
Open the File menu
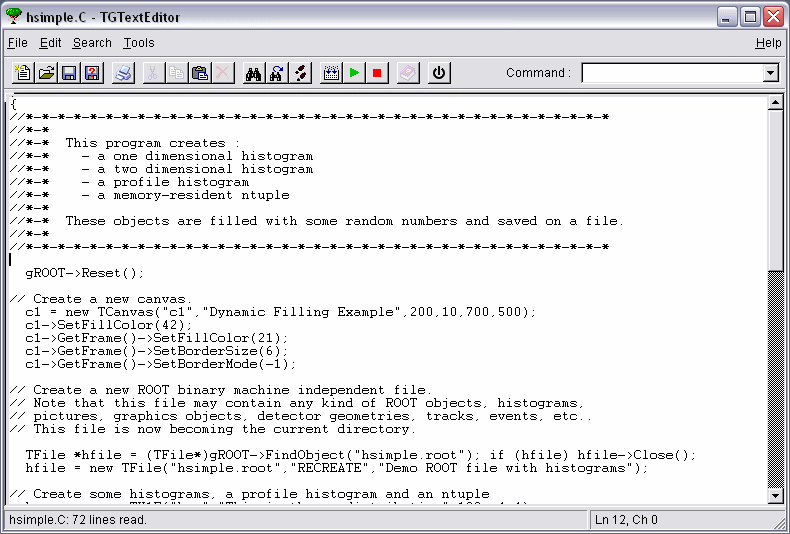[x=17, y=43]
